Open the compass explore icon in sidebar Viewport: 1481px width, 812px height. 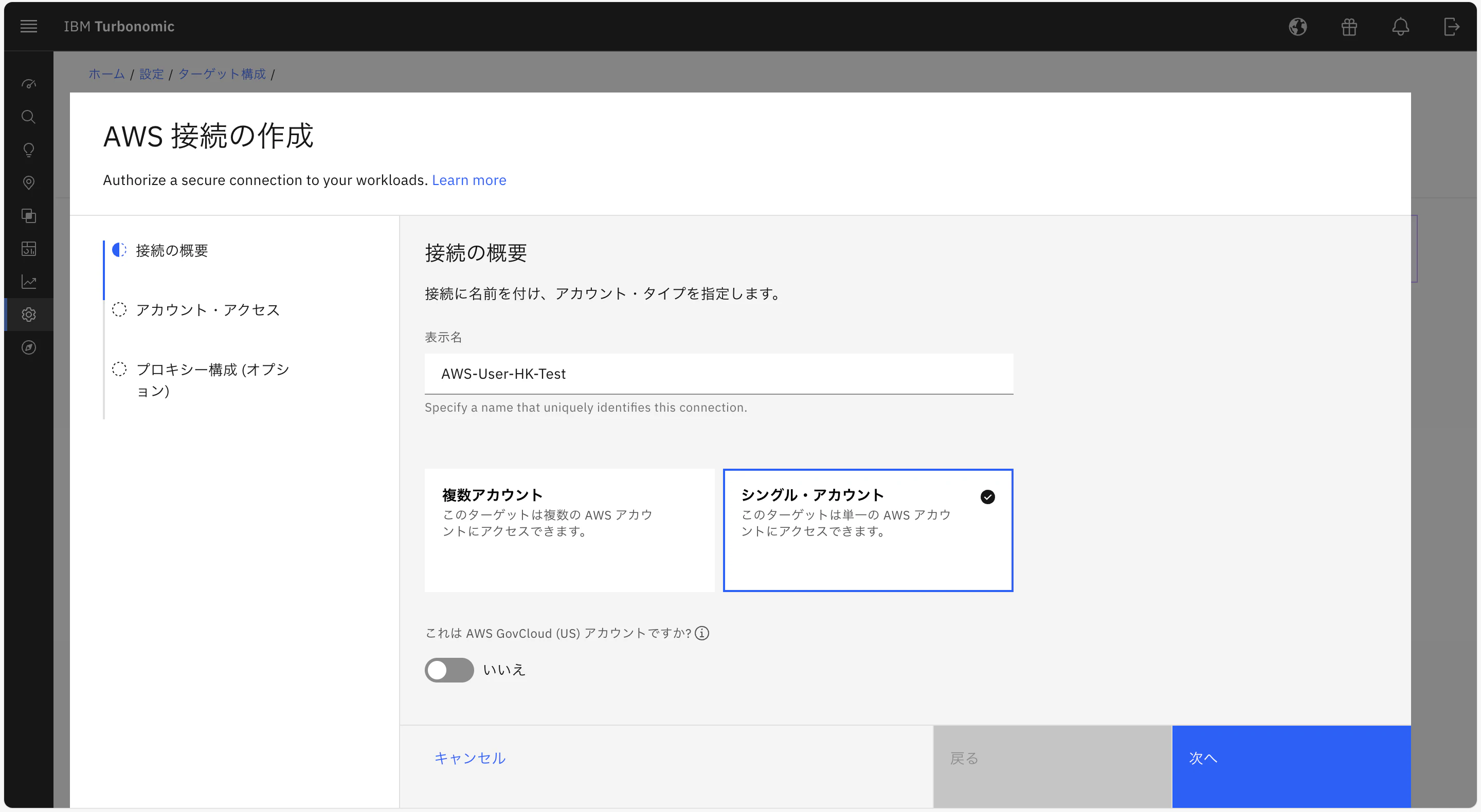29,348
